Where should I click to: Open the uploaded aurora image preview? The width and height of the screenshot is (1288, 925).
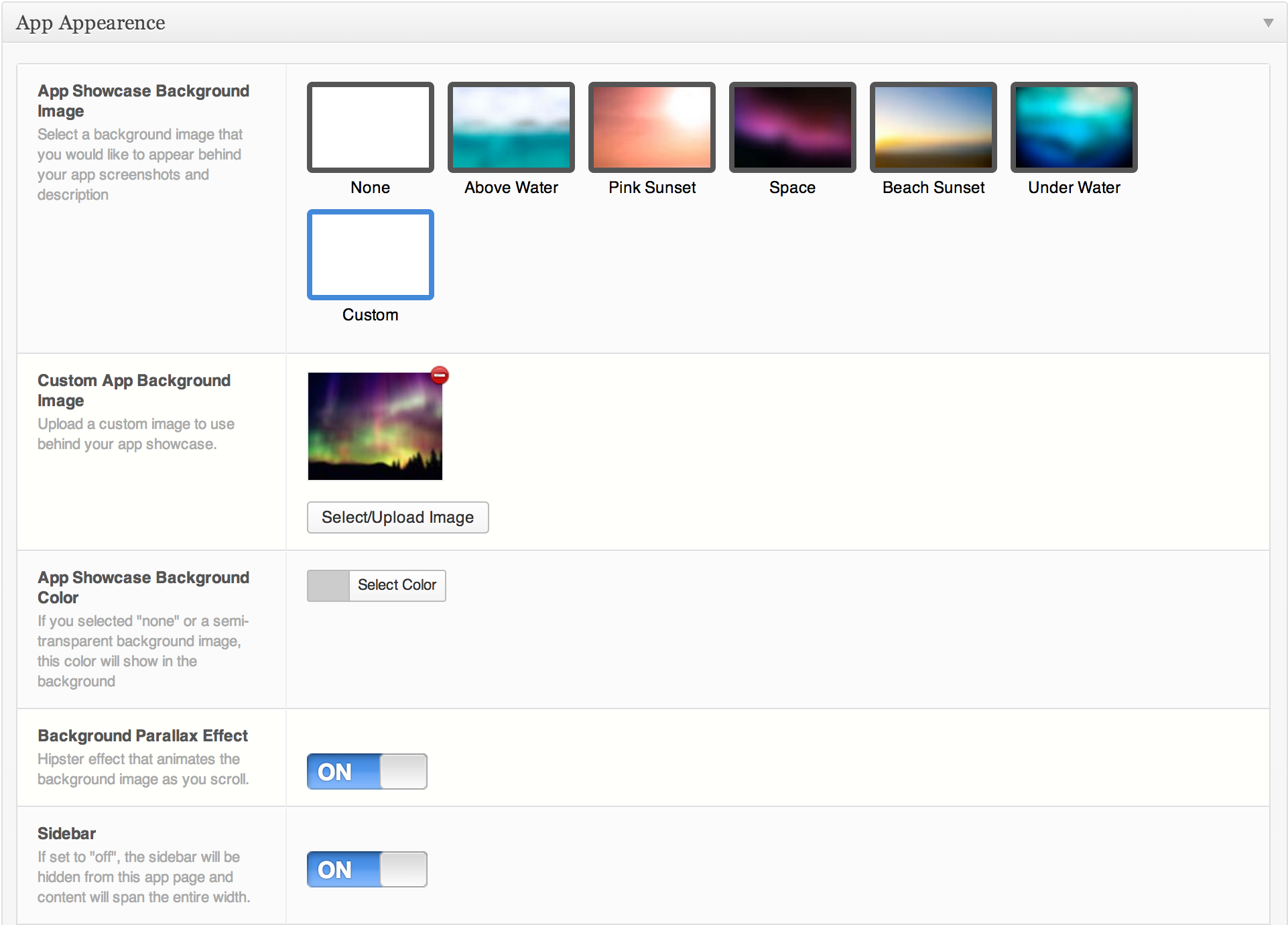coord(375,426)
